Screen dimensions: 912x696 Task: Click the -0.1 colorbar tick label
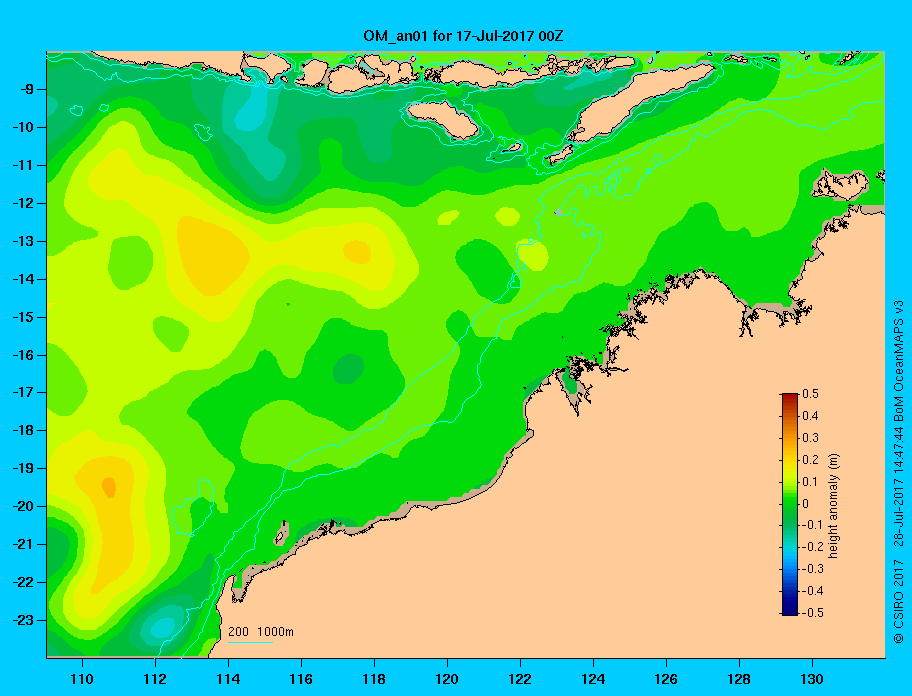[813, 525]
